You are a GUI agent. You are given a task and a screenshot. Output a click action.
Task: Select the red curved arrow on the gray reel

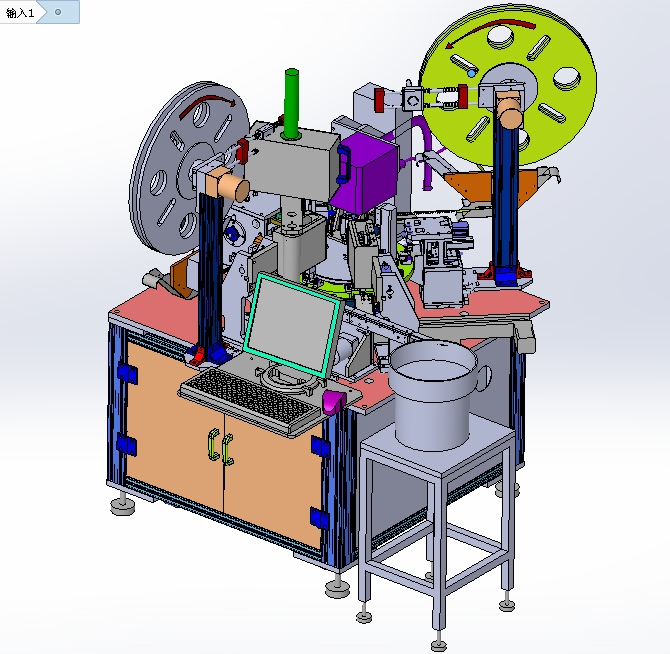(x=207, y=106)
